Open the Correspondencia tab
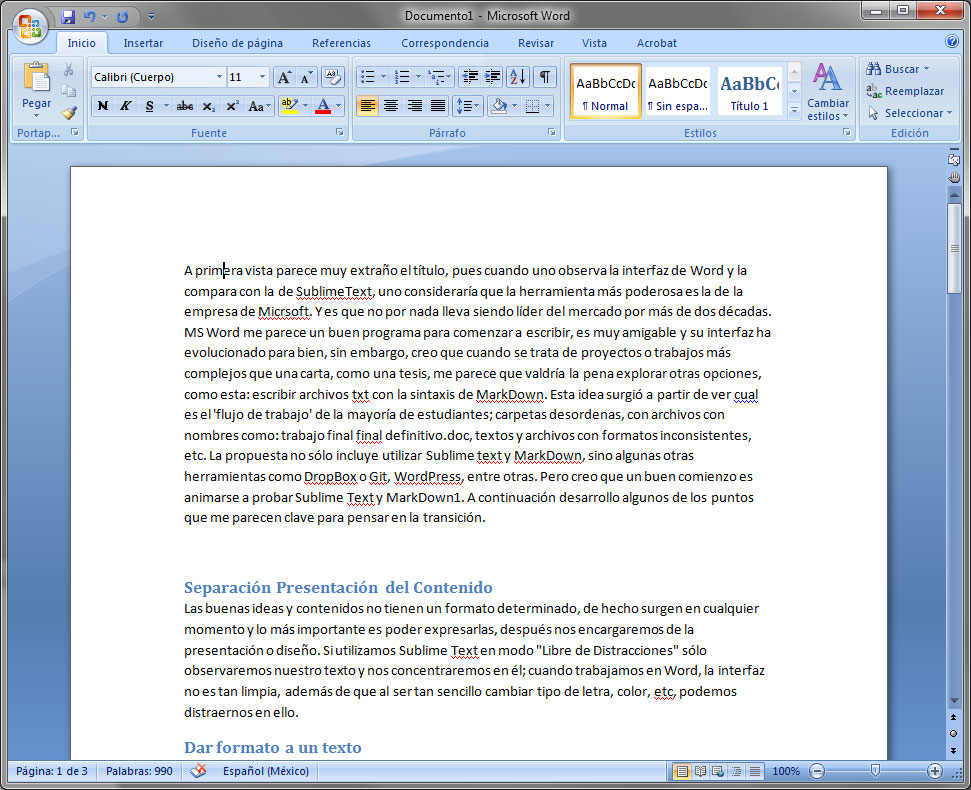 (x=445, y=43)
